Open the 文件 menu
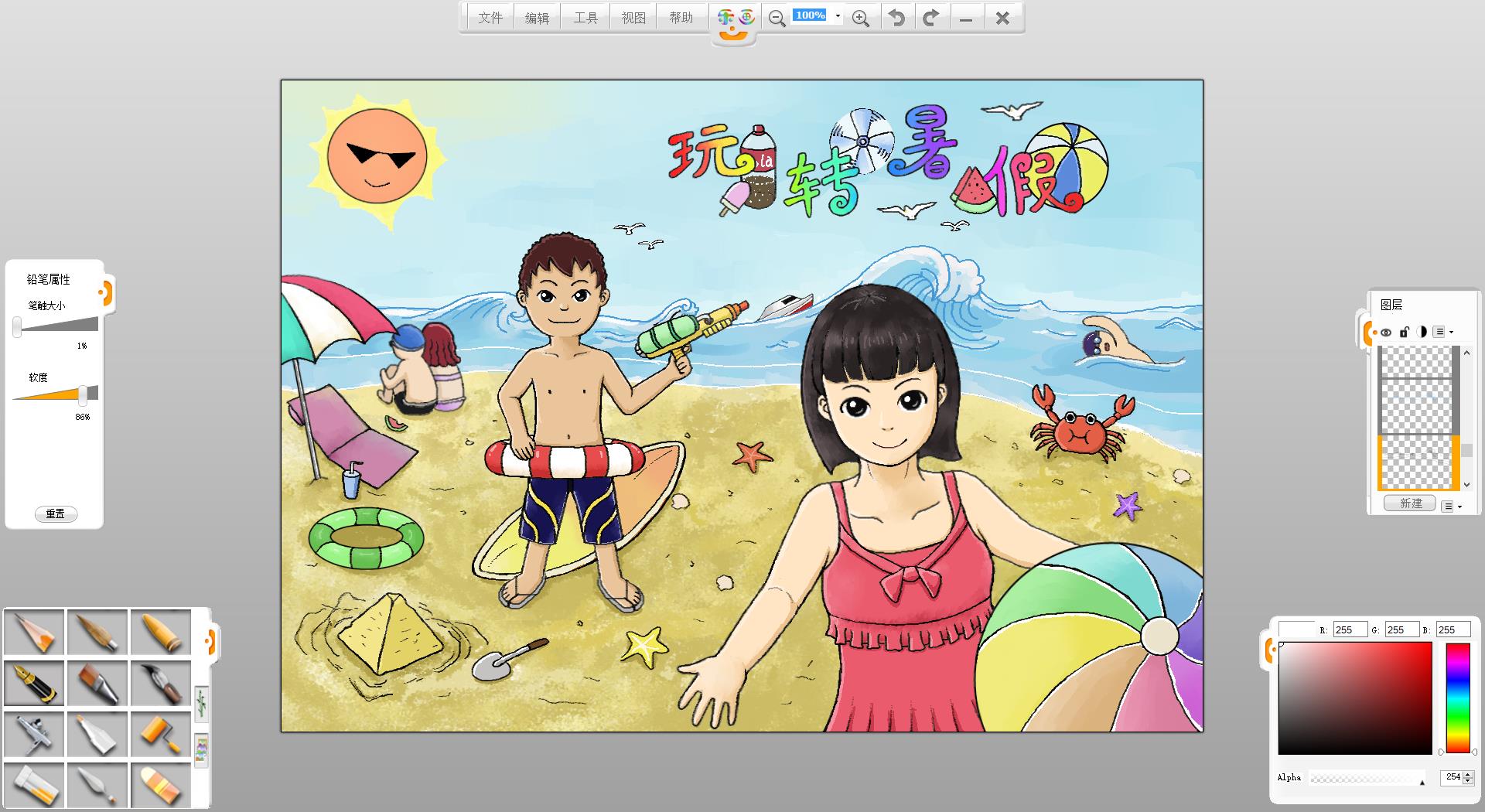 pyautogui.click(x=490, y=18)
